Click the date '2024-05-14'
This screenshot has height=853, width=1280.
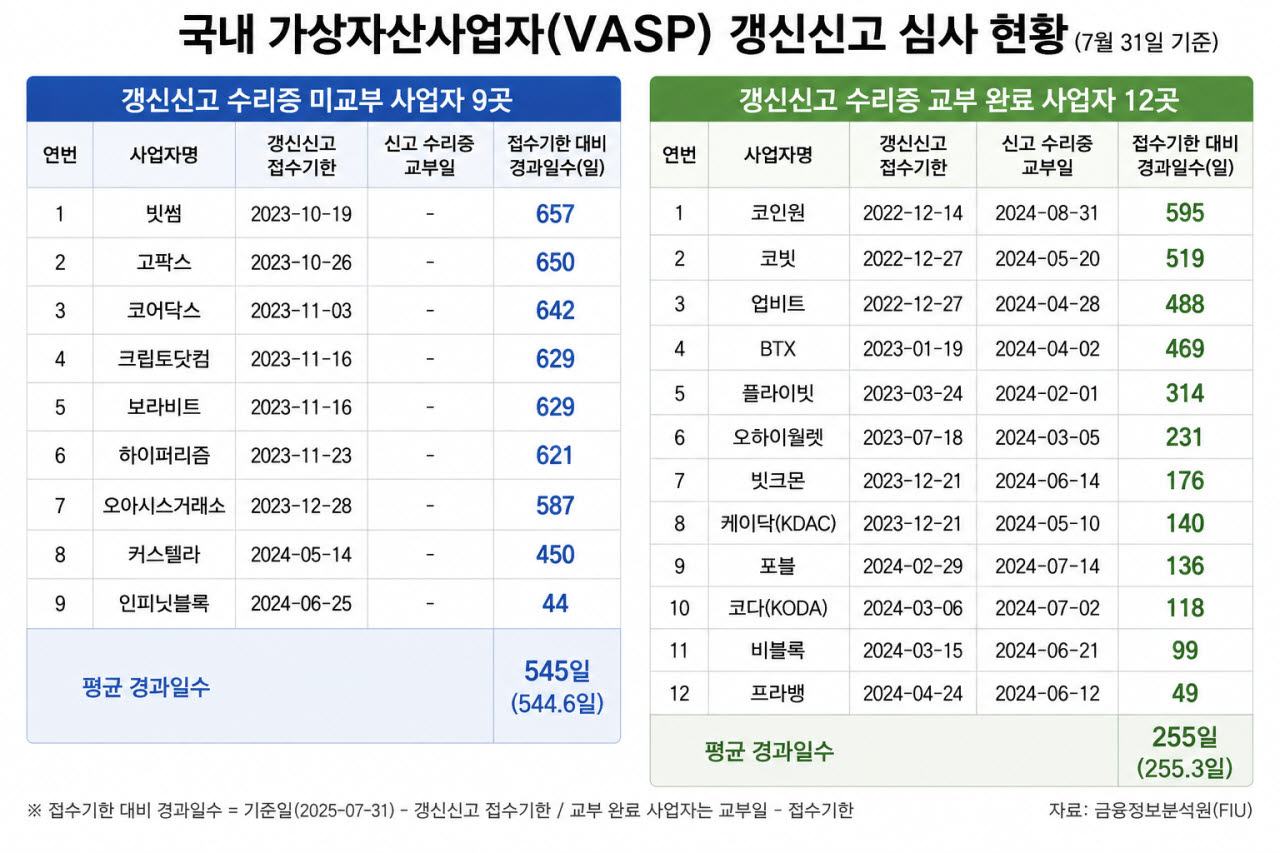tap(301, 554)
